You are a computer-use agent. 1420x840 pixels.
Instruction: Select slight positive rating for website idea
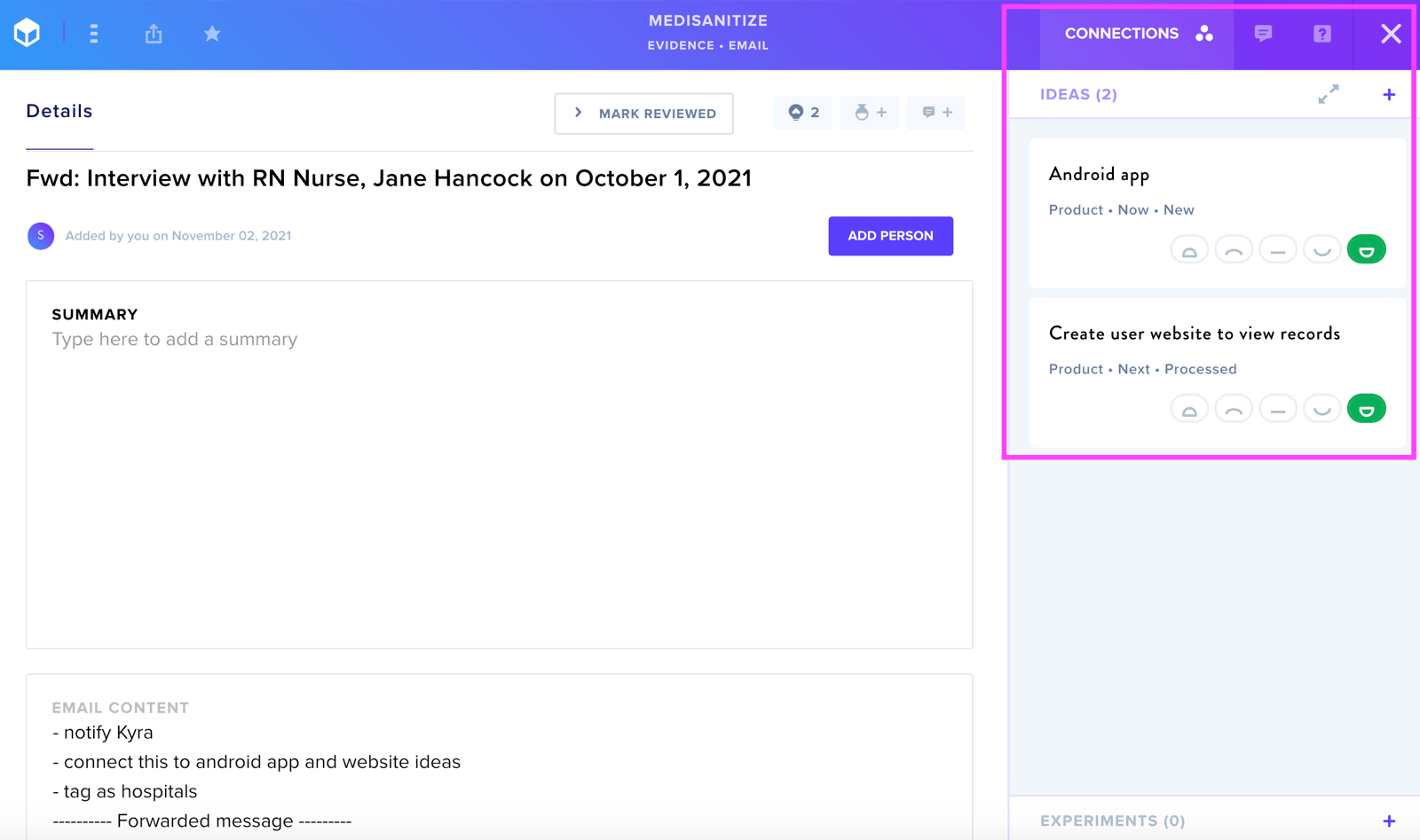1321,409
